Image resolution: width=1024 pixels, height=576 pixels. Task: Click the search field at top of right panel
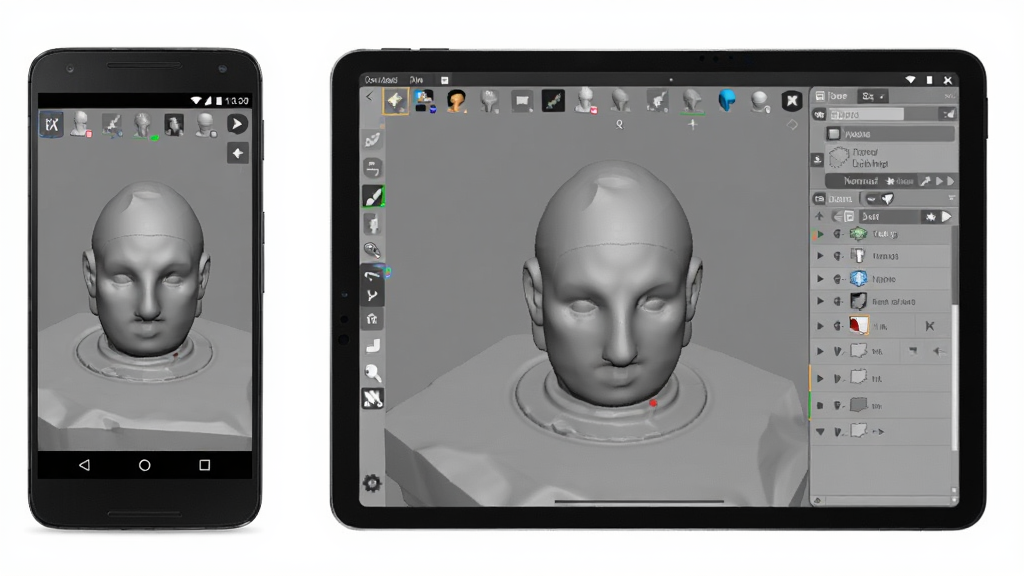[866, 114]
